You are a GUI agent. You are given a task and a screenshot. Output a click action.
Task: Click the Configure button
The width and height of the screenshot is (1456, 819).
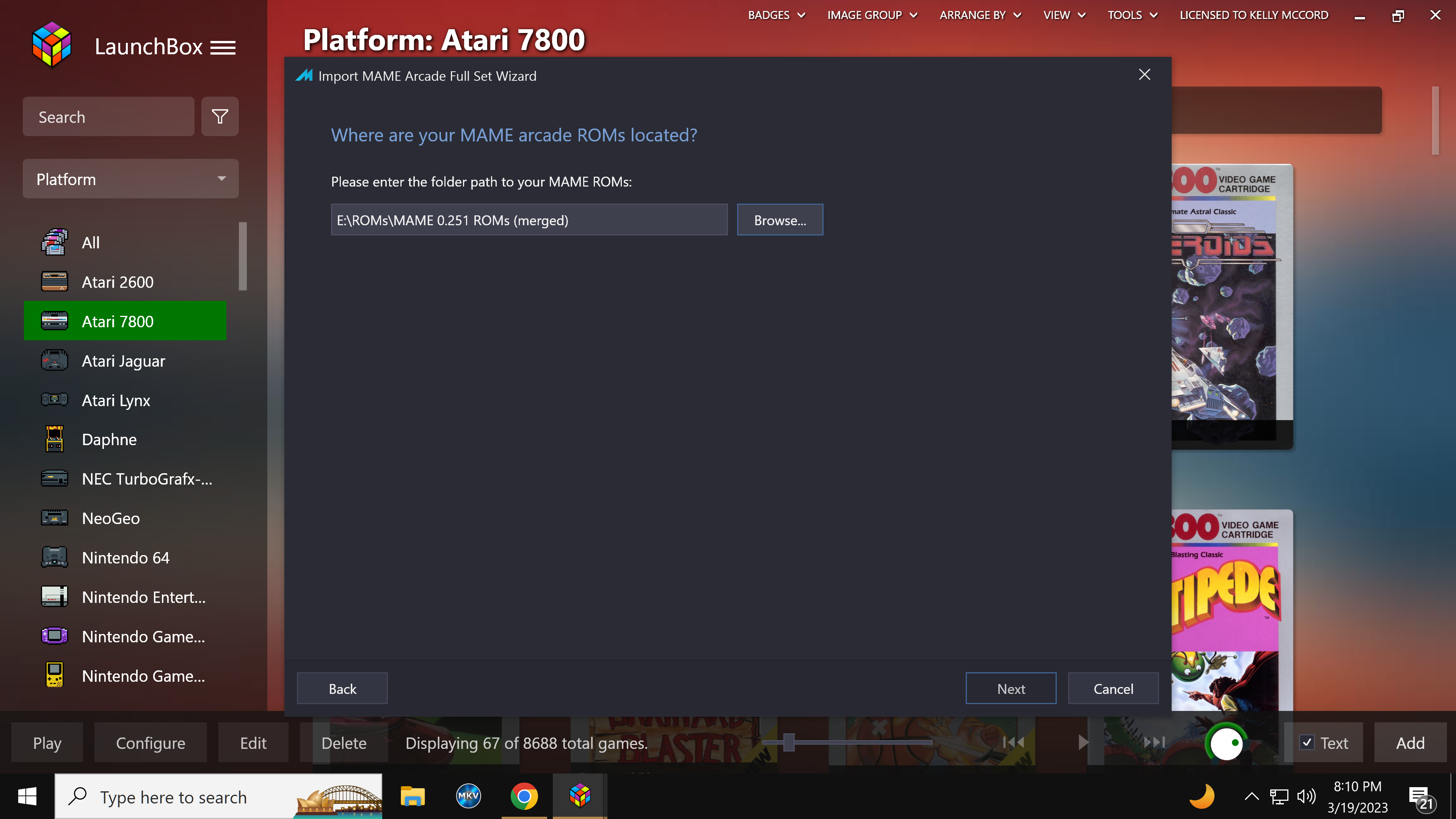(151, 743)
